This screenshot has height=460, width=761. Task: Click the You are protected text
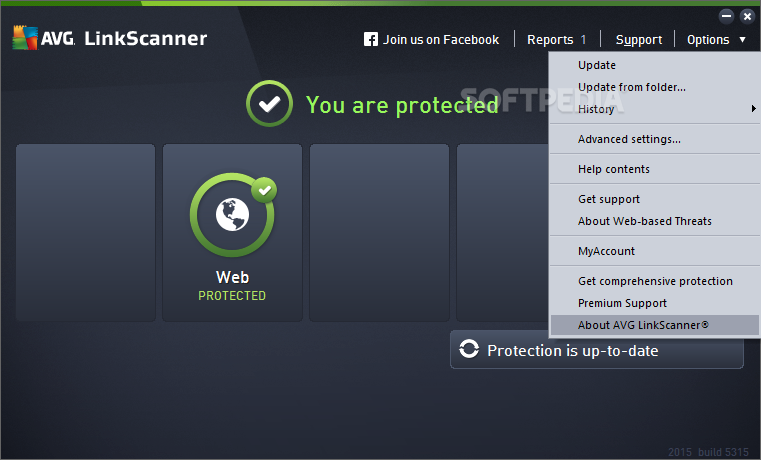pos(402,105)
